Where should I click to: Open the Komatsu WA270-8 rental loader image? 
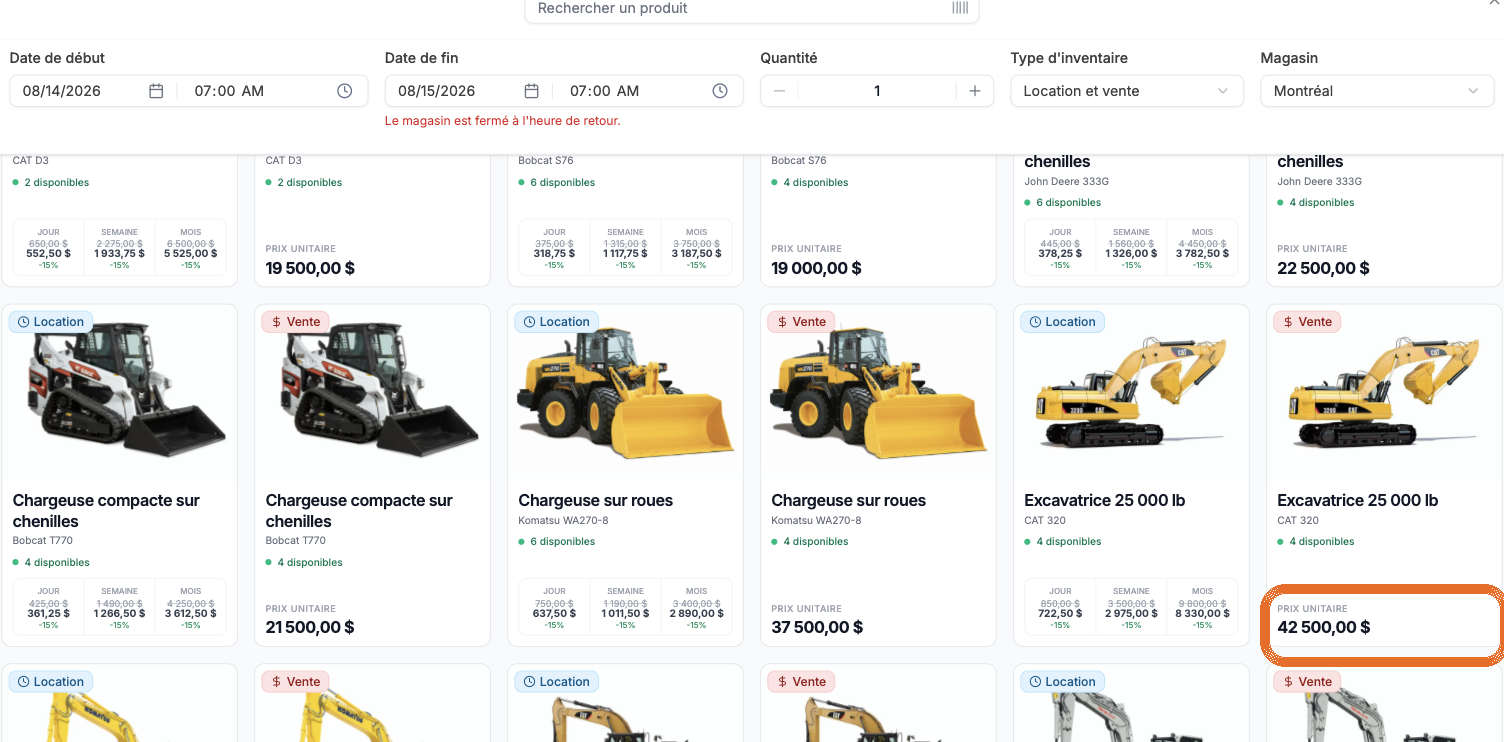click(x=626, y=393)
